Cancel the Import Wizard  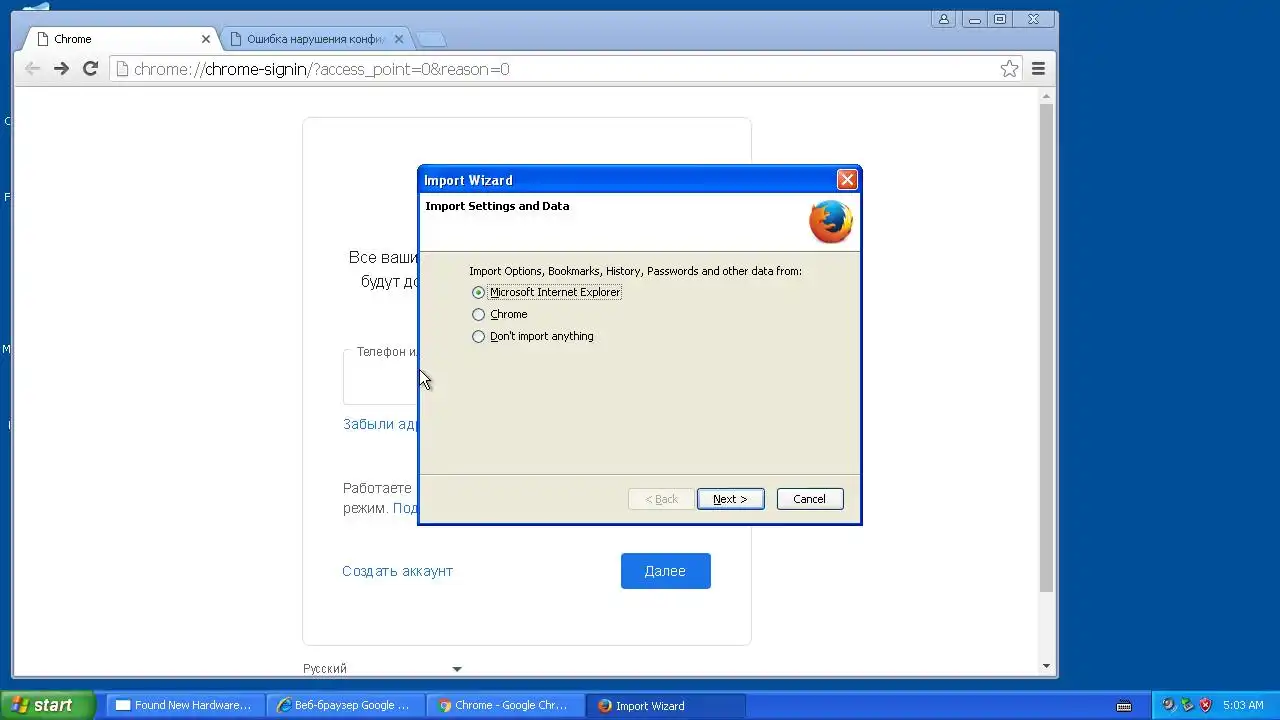click(810, 499)
